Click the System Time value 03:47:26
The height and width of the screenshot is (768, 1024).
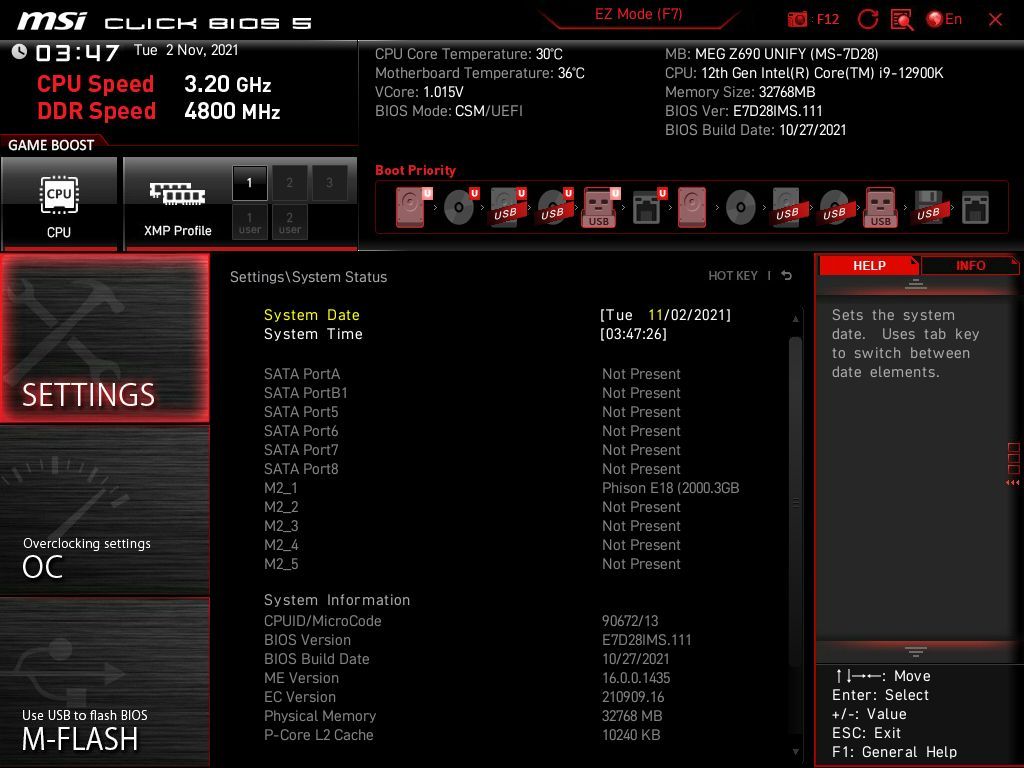coord(633,334)
